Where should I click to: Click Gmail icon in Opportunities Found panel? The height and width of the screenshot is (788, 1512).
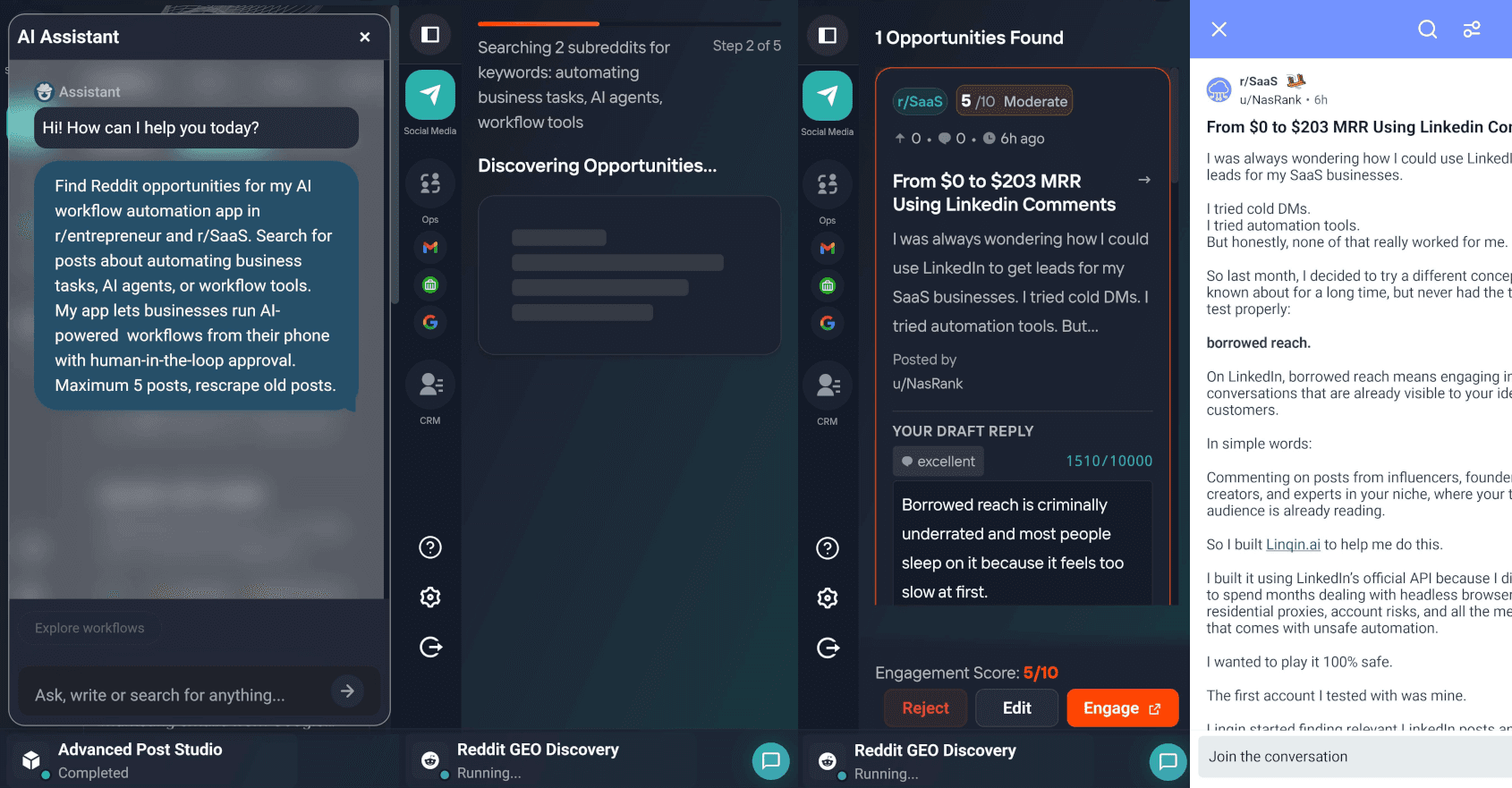(828, 248)
